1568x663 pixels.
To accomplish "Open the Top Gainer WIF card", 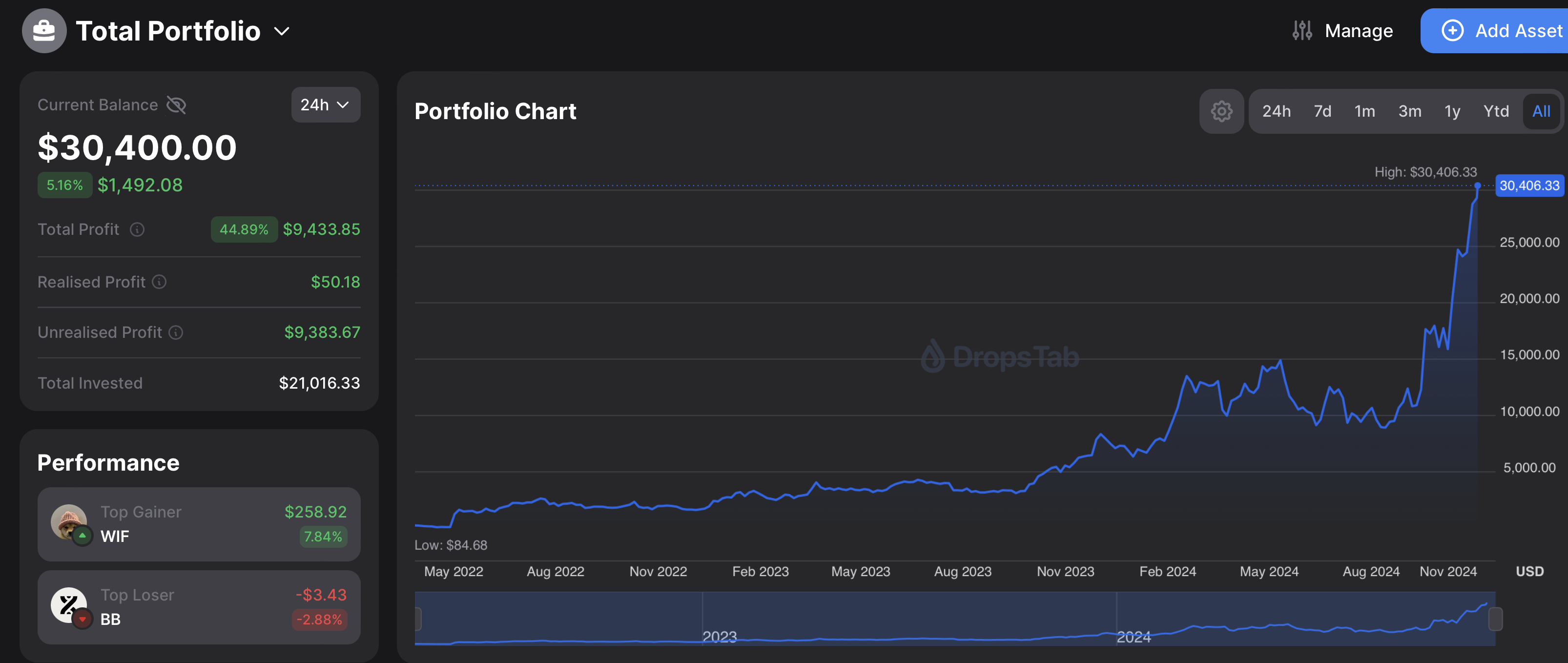I will point(198,524).
